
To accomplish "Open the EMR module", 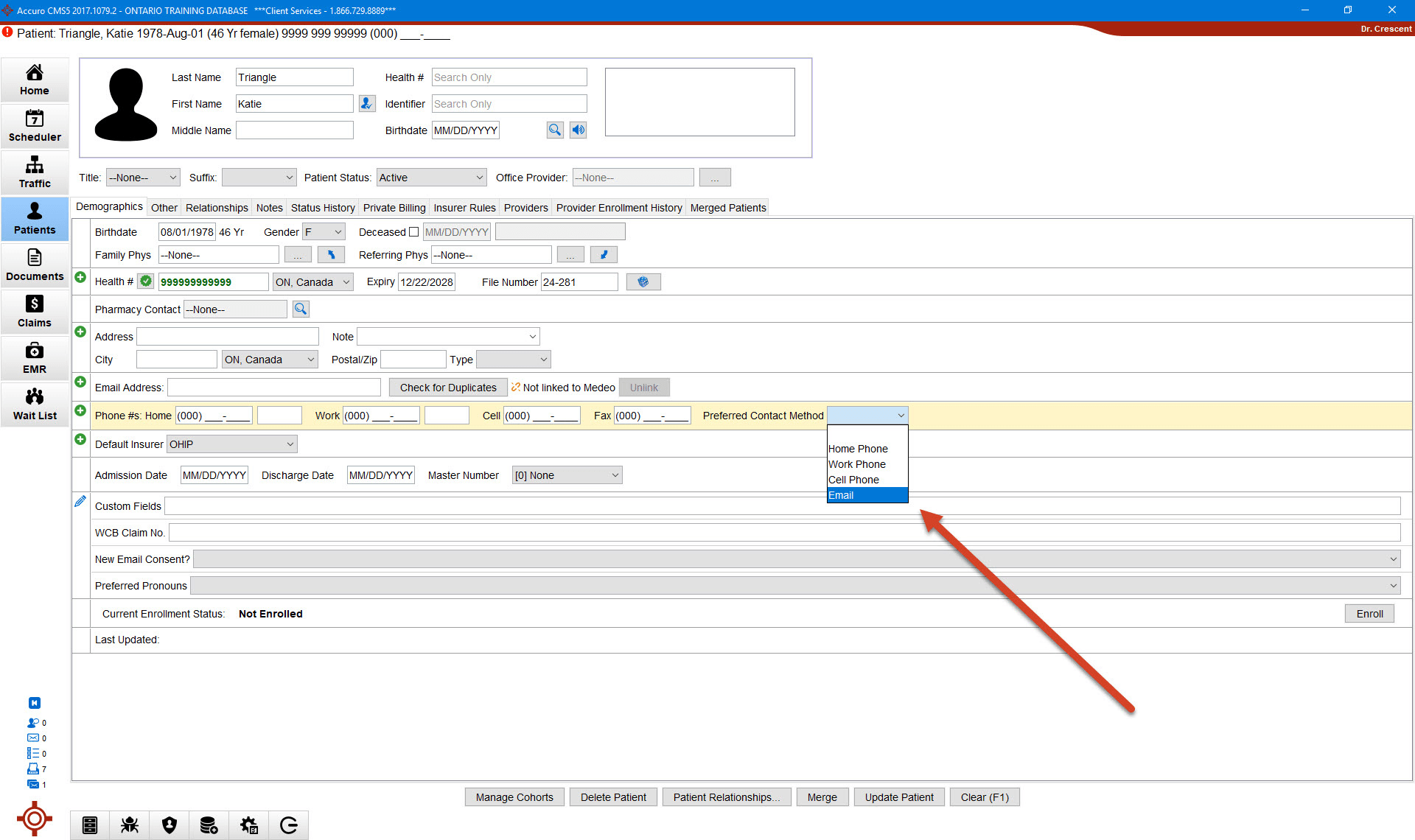I will click(x=35, y=357).
